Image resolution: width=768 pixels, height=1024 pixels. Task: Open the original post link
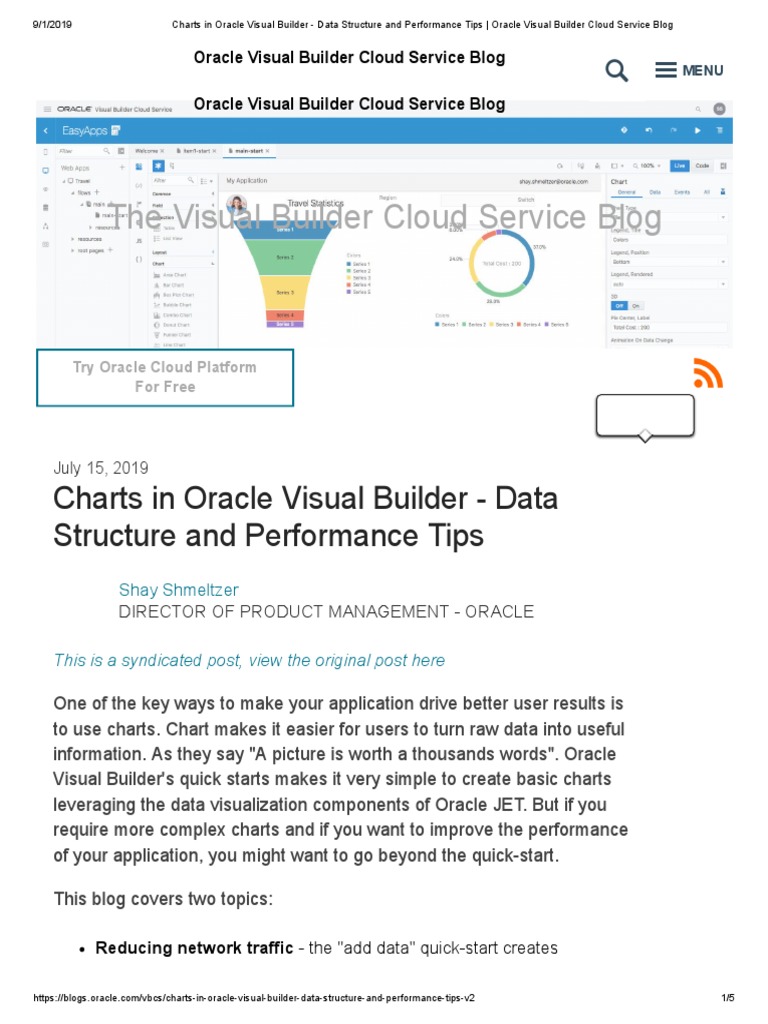249,660
